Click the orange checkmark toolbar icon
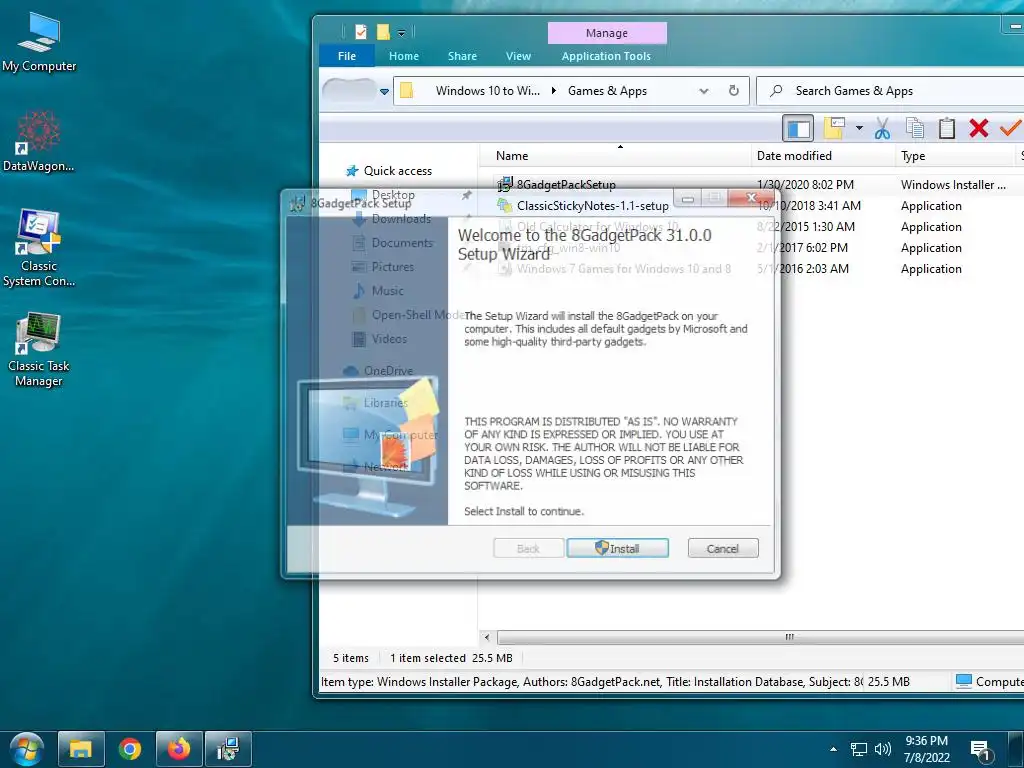1024x768 pixels. tap(1010, 128)
